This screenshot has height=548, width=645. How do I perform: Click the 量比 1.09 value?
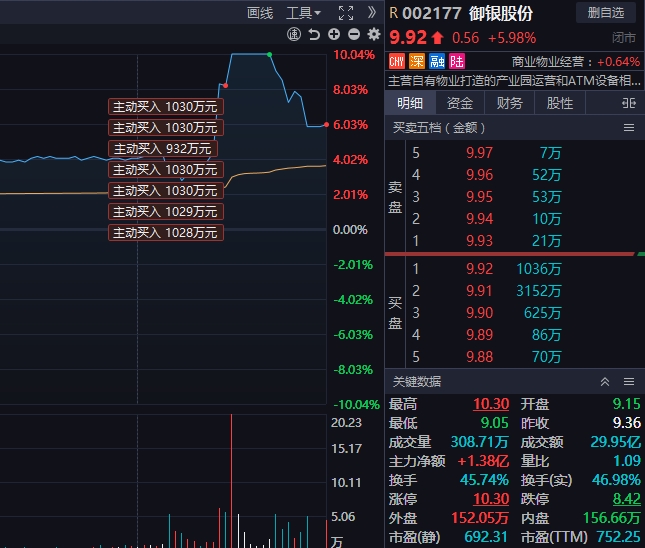click(x=627, y=461)
